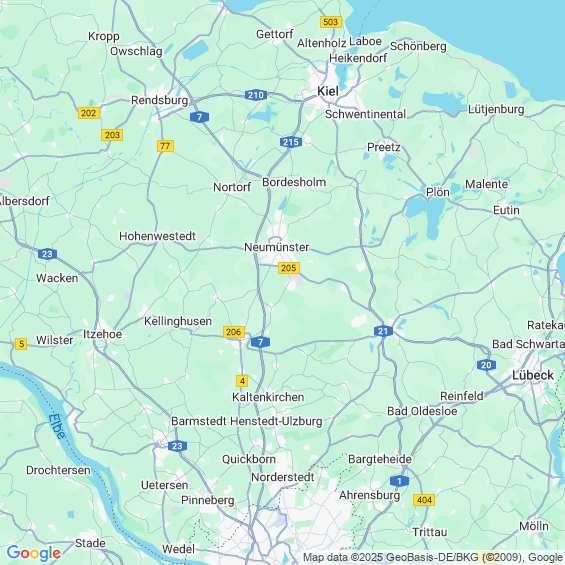Select the Neumünster town label
565x565 pixels.
(x=276, y=247)
